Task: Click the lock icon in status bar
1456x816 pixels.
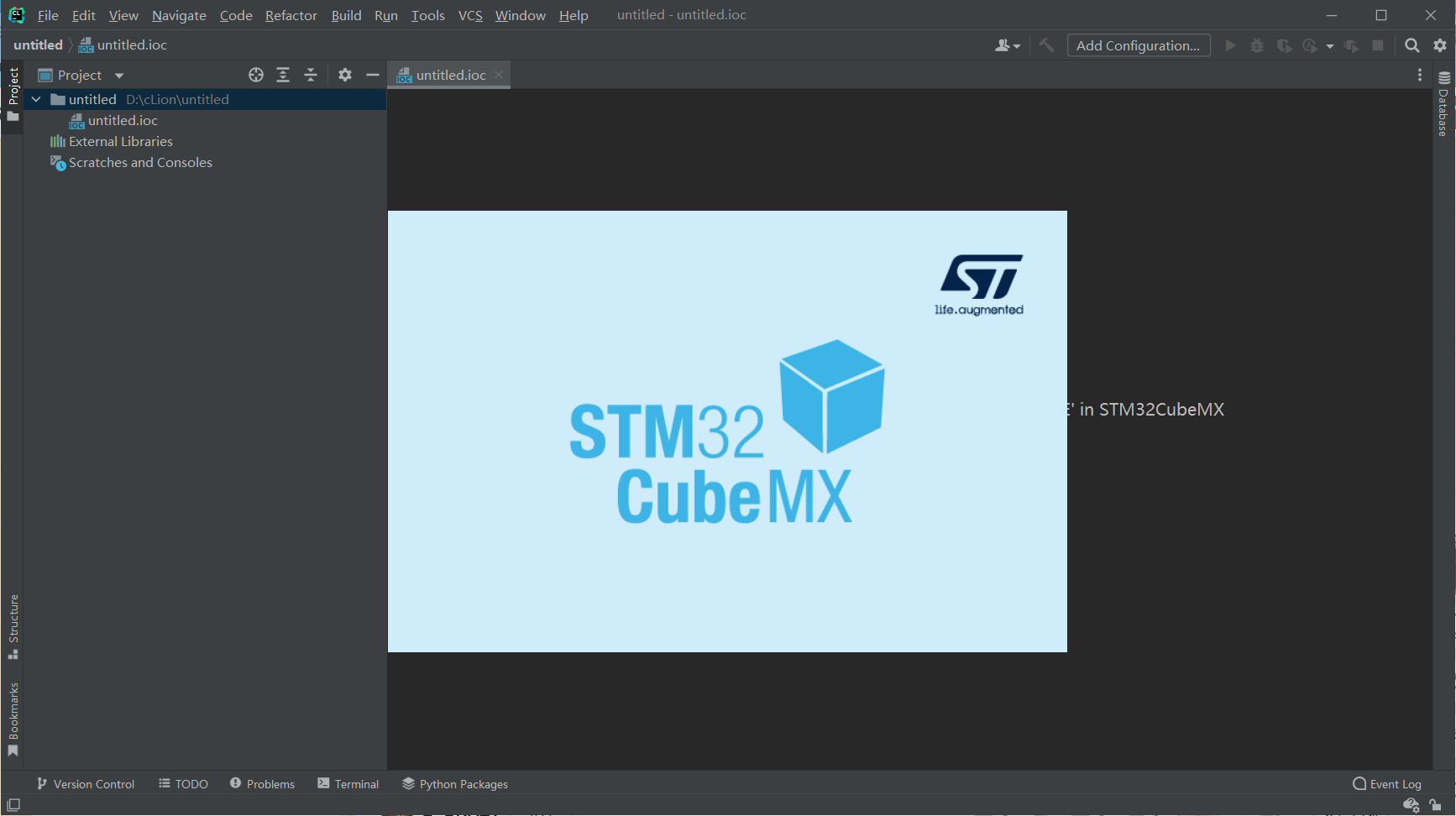Action: coord(1435,805)
